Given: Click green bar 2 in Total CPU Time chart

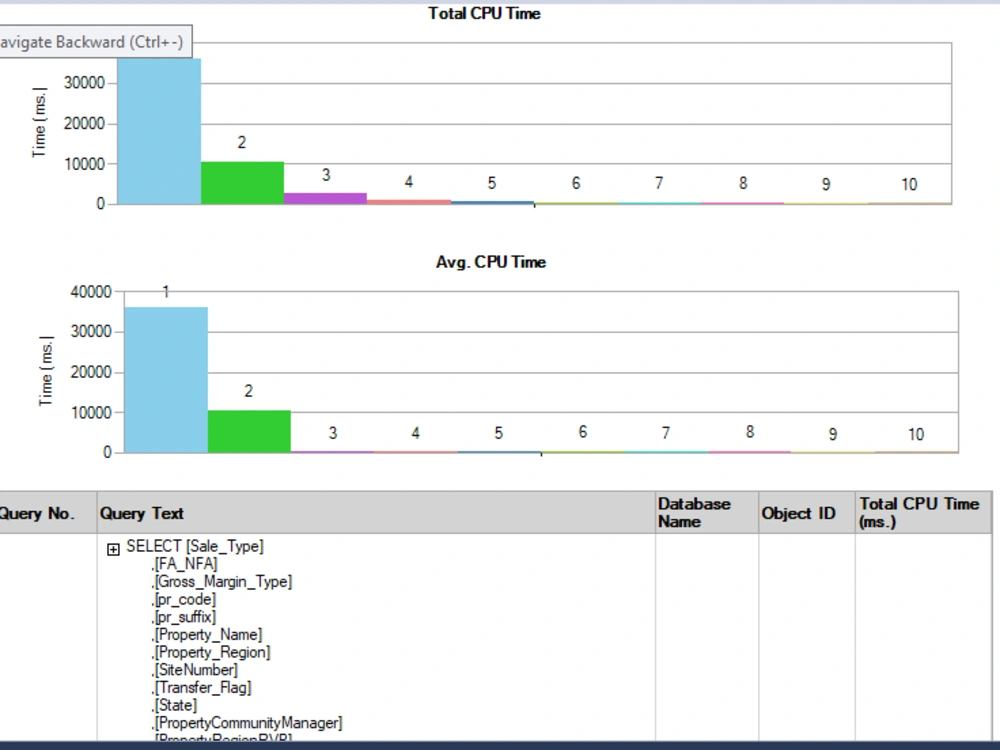Looking at the screenshot, I should [x=242, y=183].
